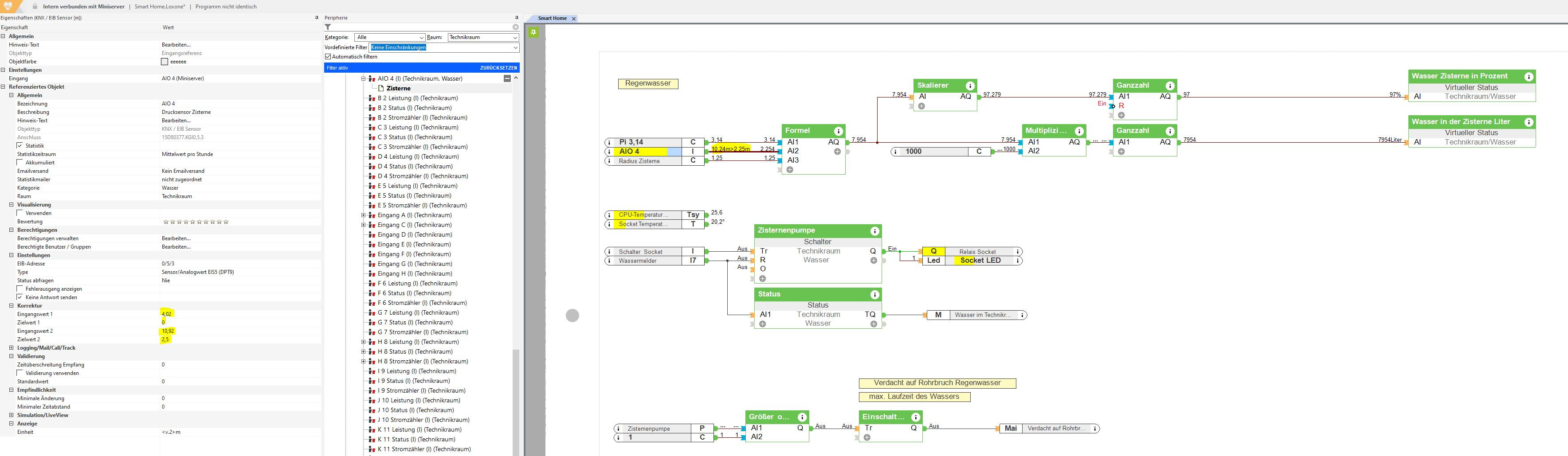Viewport: 1568px width, 456px height.
Task: Toggle the Statistik checkbox
Action: coord(20,146)
